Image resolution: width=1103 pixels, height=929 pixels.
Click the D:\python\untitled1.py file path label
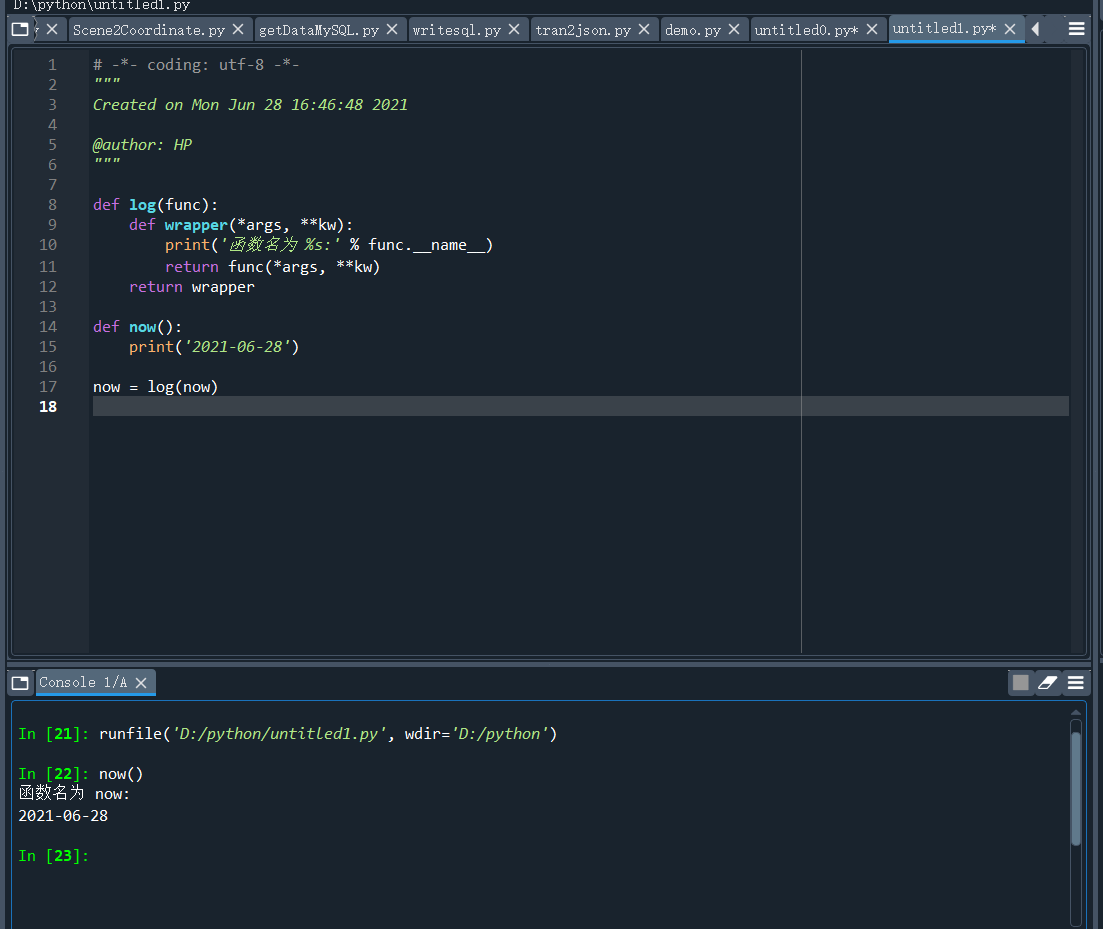102,6
